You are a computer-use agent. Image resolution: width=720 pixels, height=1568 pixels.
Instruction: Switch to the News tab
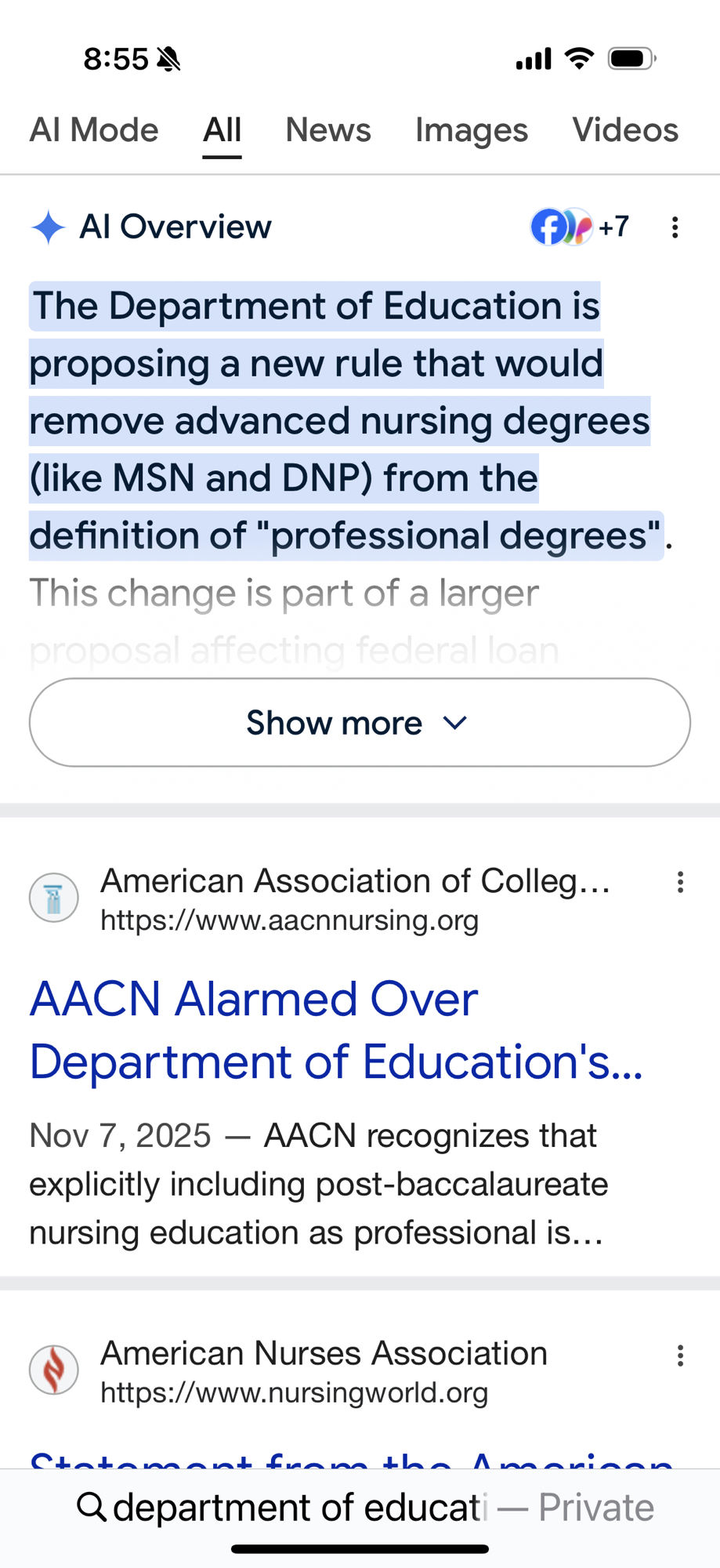pos(327,130)
